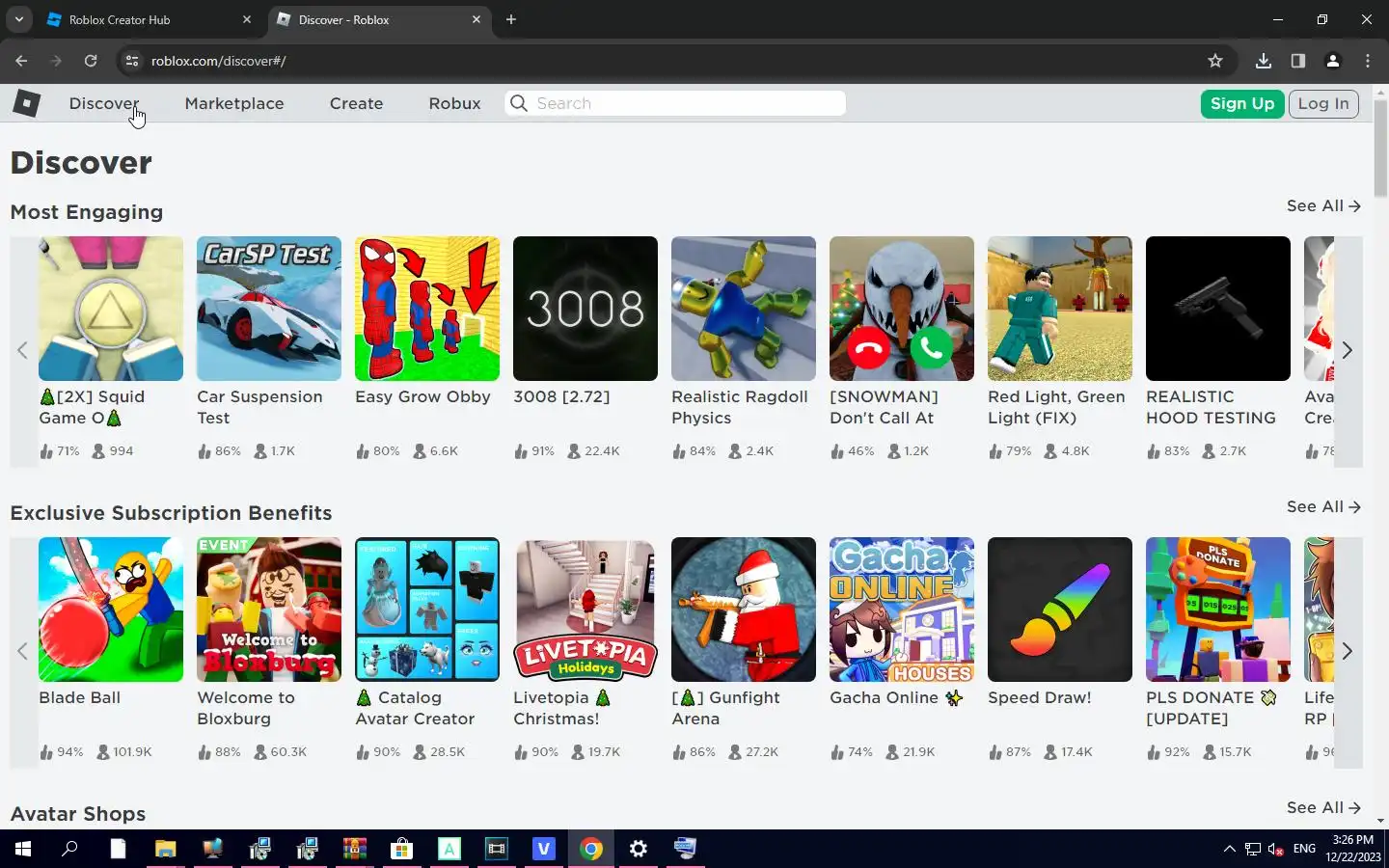Open Discover in navigation bar

103,103
